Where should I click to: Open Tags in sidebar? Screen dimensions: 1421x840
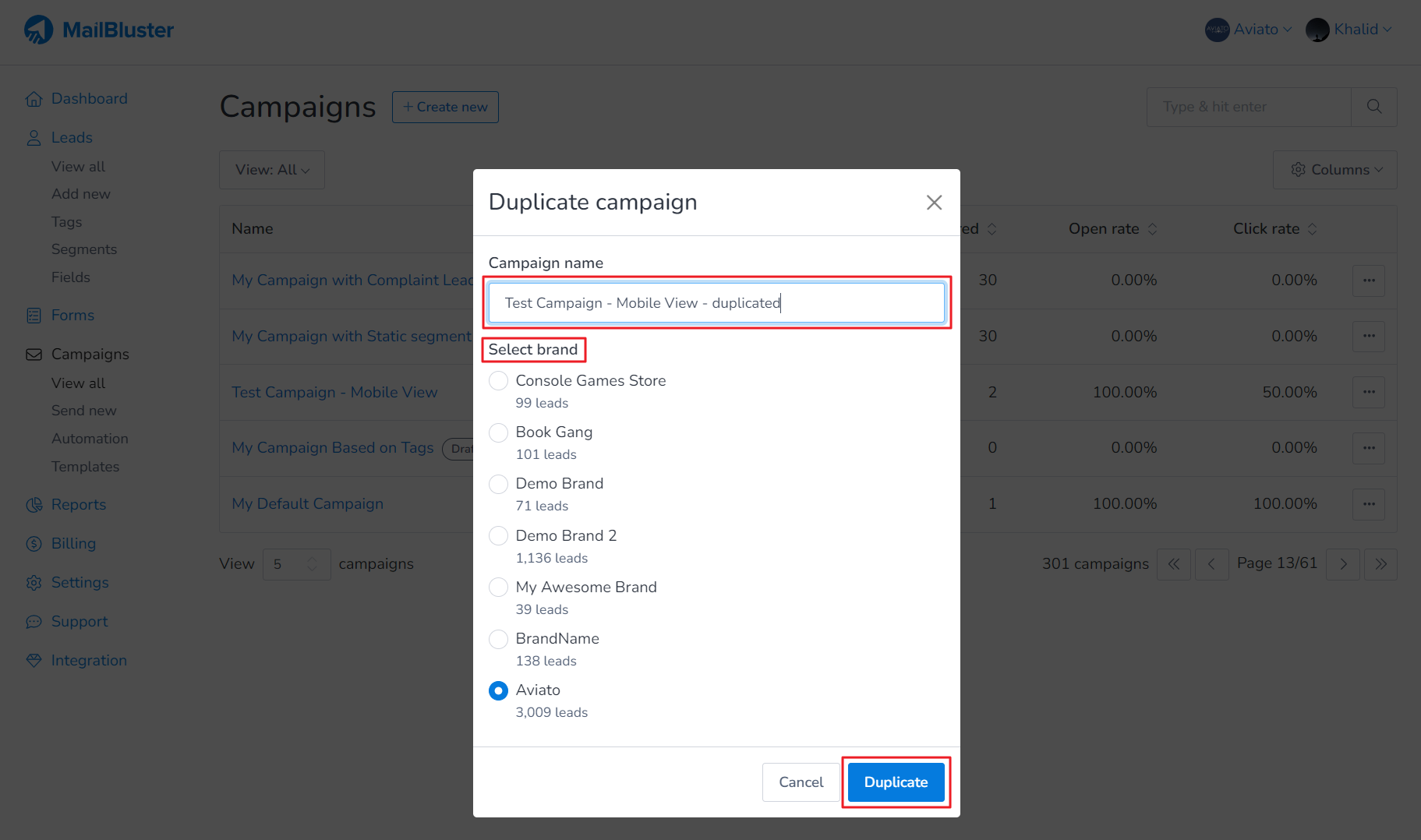pyautogui.click(x=66, y=222)
